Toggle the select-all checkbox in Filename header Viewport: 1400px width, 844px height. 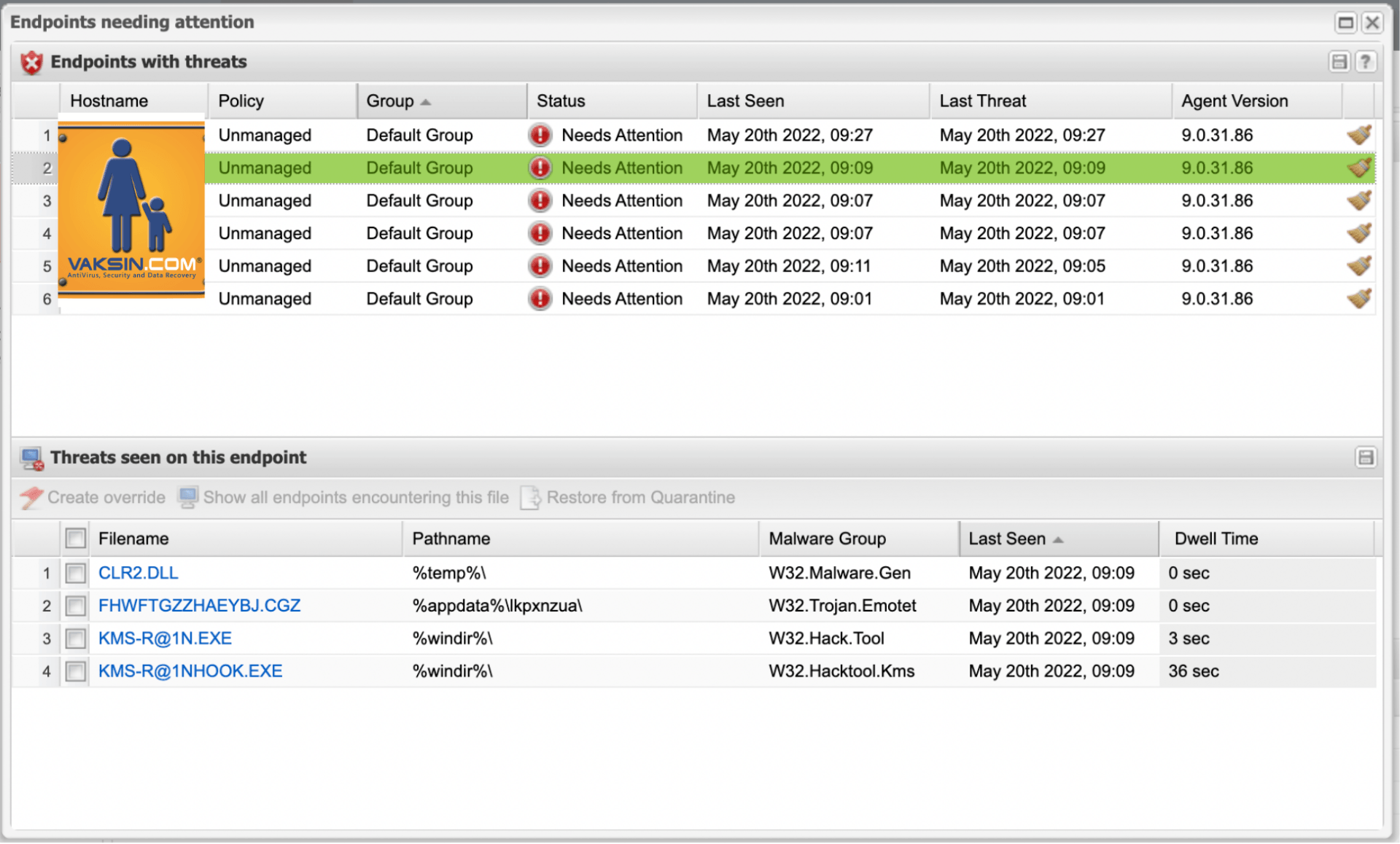pyautogui.click(x=75, y=539)
